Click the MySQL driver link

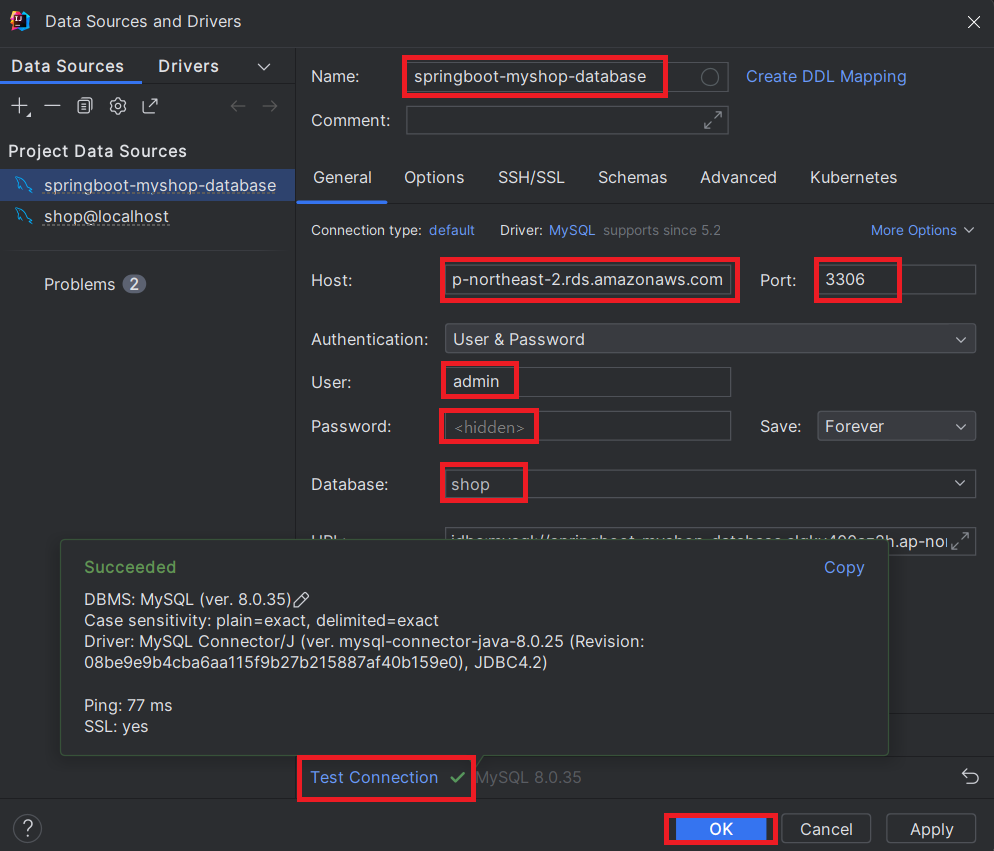[x=572, y=230]
